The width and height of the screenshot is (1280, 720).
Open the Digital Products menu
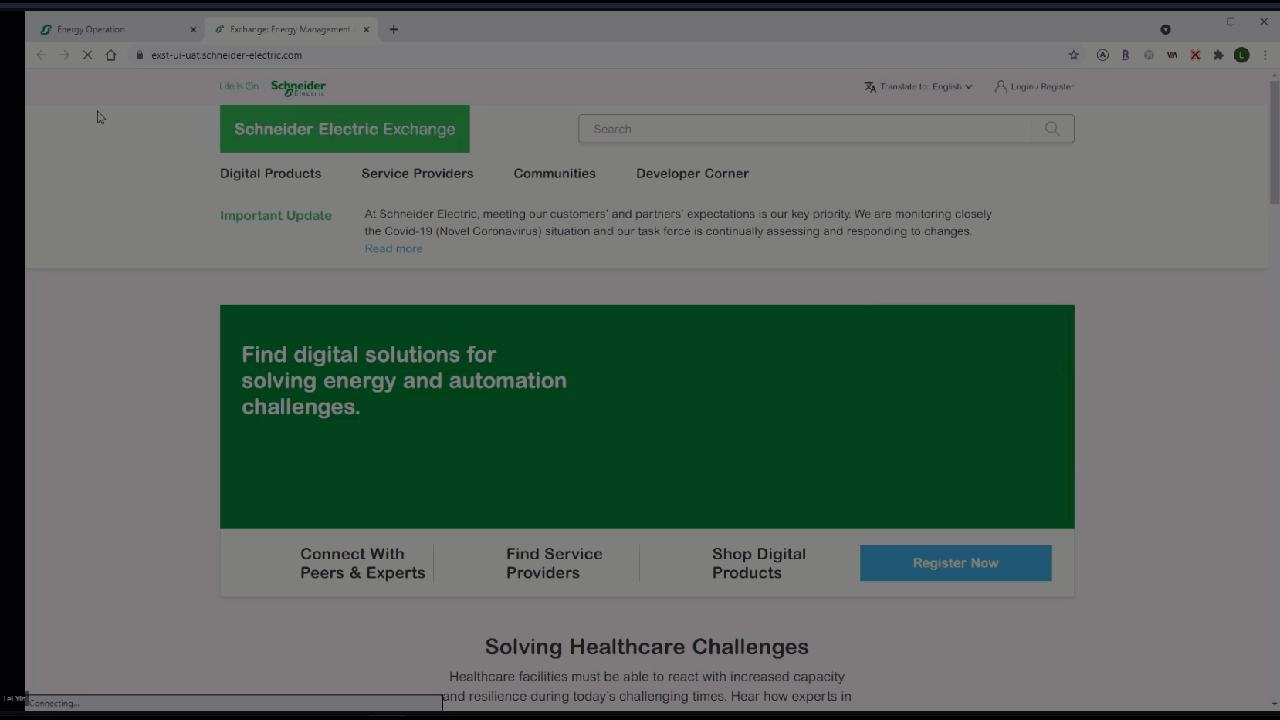point(270,173)
